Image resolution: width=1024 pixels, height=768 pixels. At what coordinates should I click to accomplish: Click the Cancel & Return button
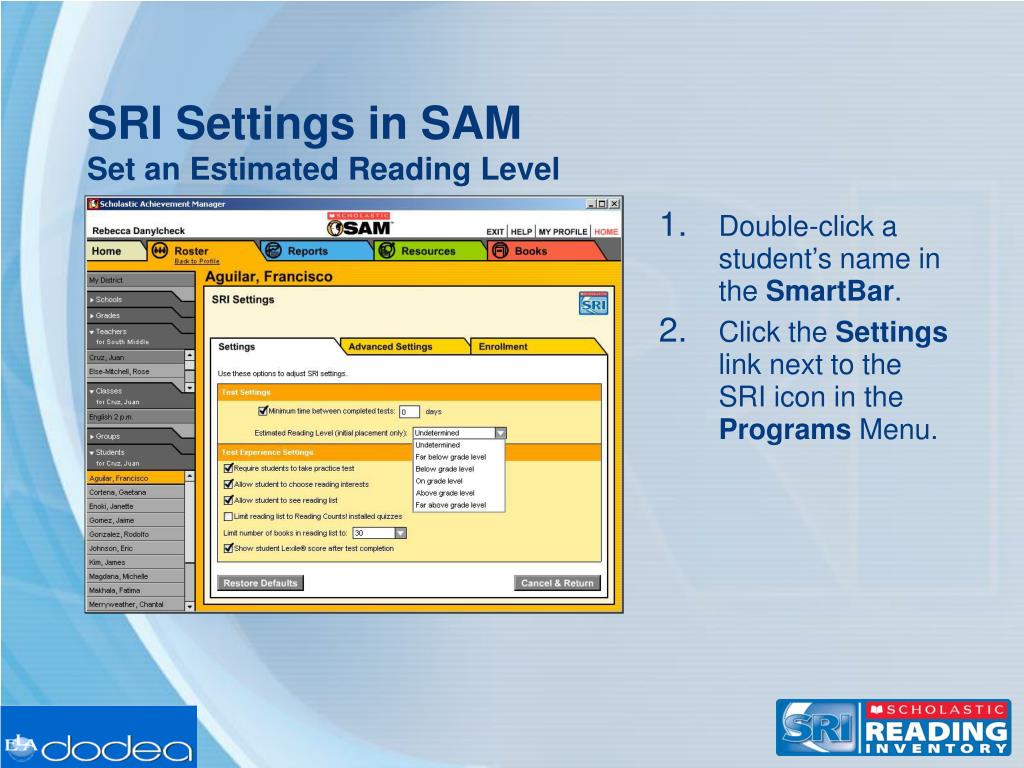[557, 583]
